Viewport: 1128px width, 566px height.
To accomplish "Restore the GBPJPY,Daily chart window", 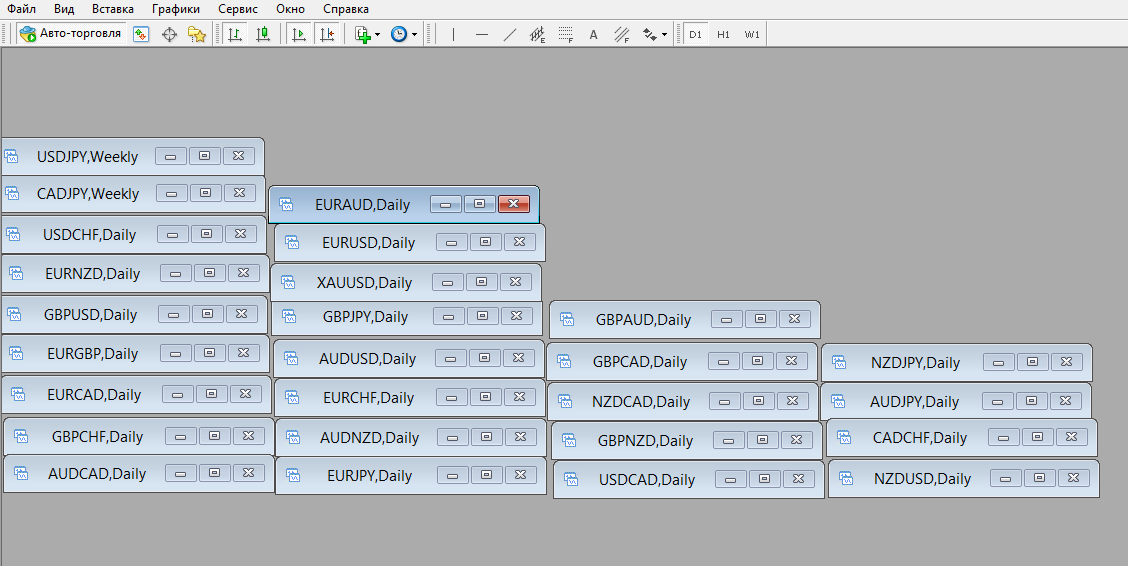I will coord(483,316).
